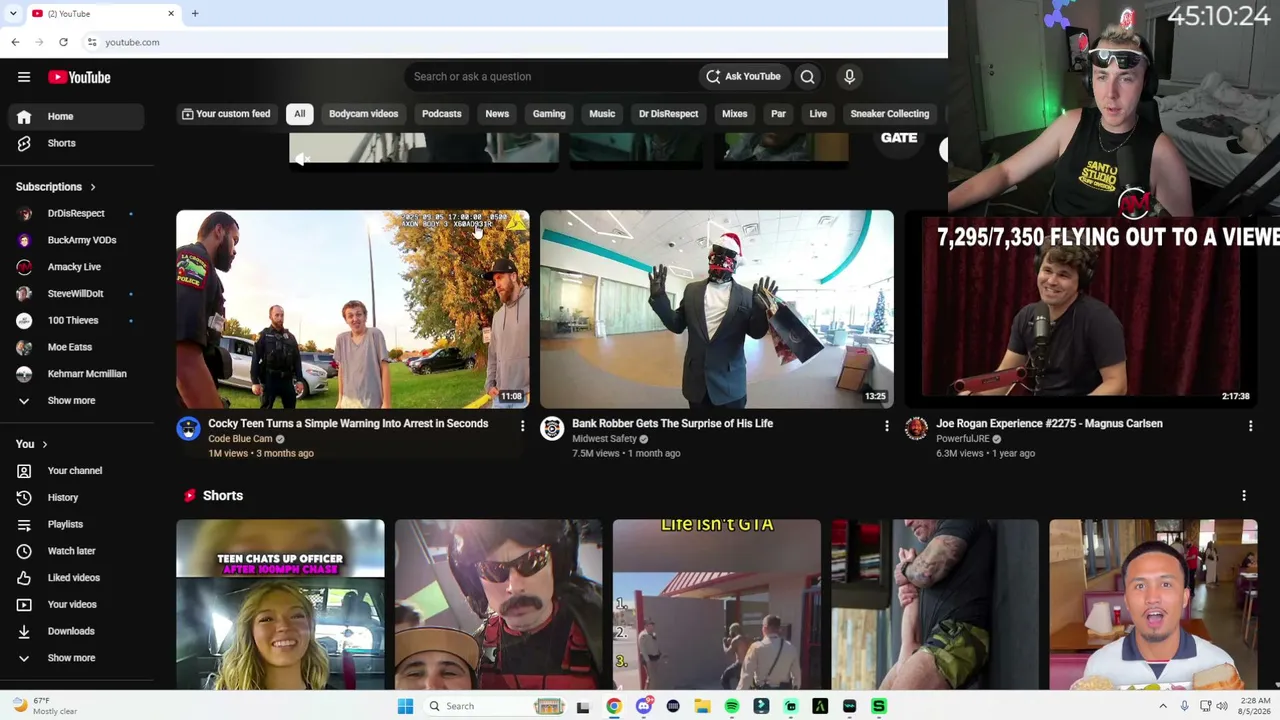Viewport: 1280px width, 720px height.
Task: Show more items below Downloads
Action: coord(77,658)
